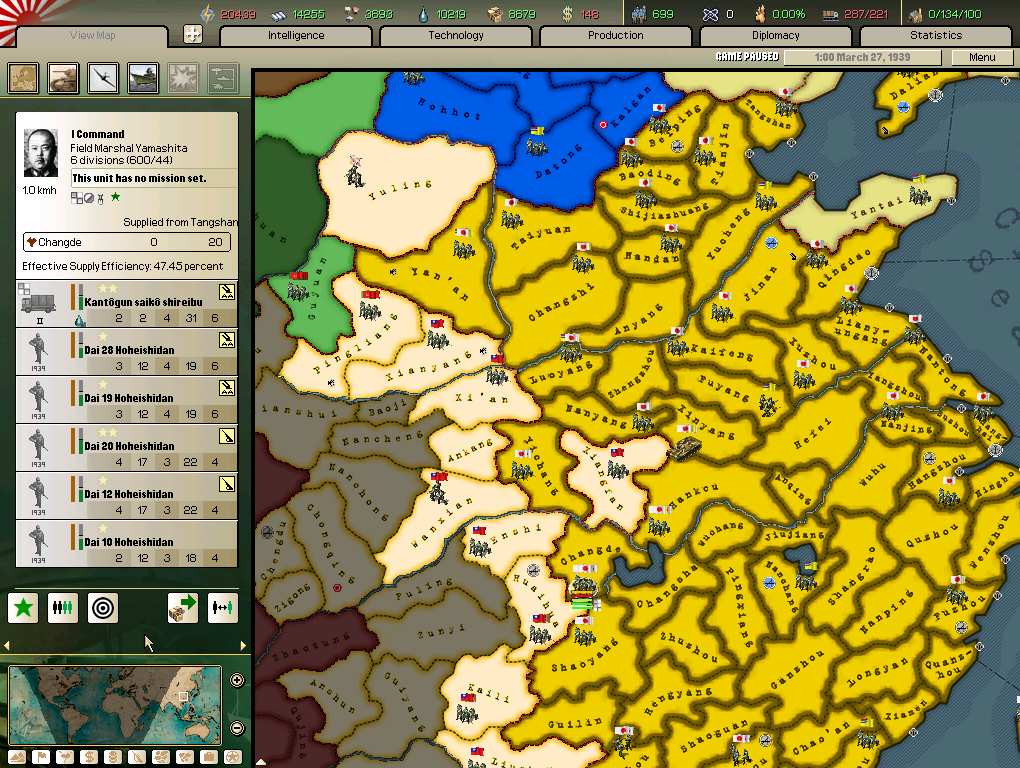Viewport: 1020px width, 768px height.
Task: Go to previous unit with left arrow
Action: point(7,646)
